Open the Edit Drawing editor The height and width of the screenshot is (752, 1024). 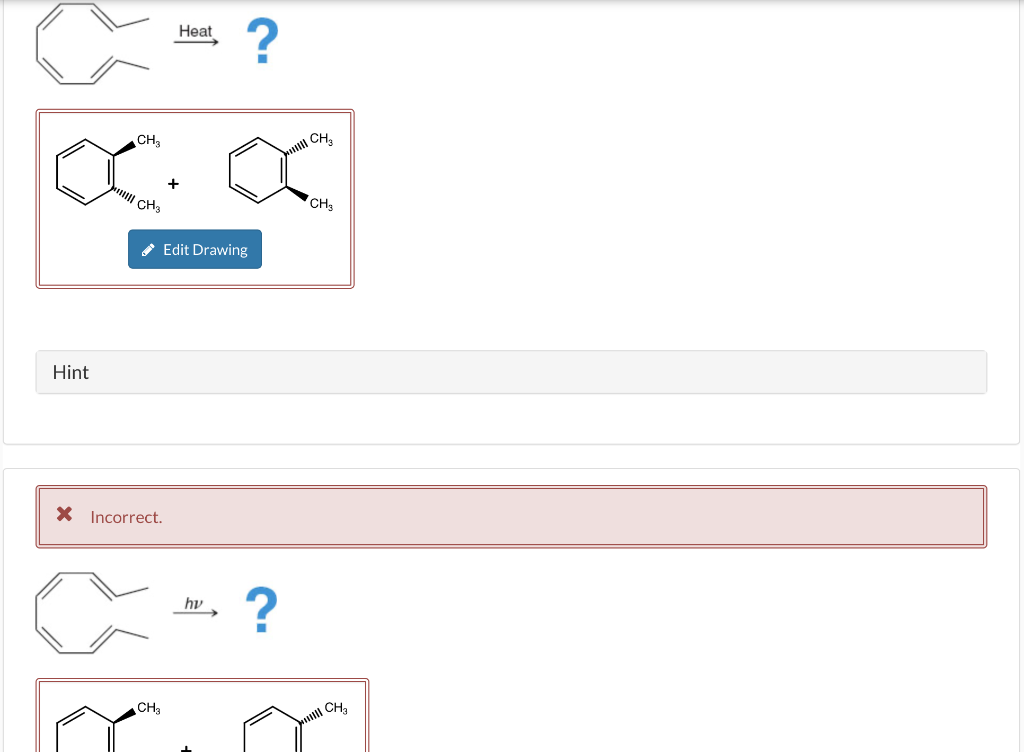[194, 249]
